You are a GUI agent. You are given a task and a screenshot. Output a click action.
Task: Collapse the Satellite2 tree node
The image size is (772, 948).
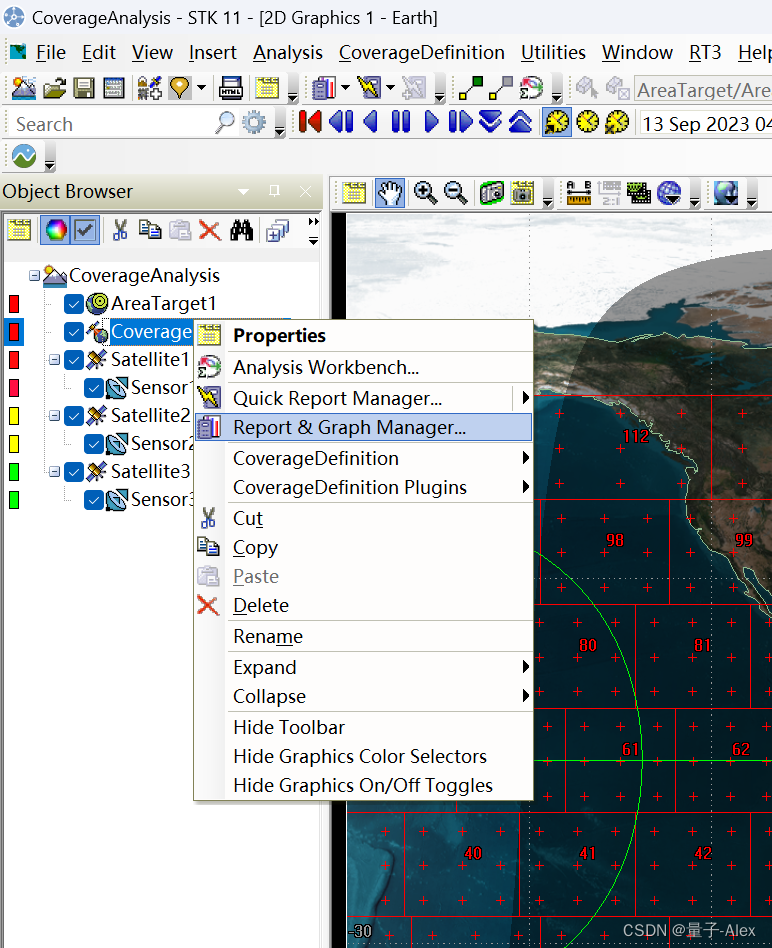click(54, 415)
